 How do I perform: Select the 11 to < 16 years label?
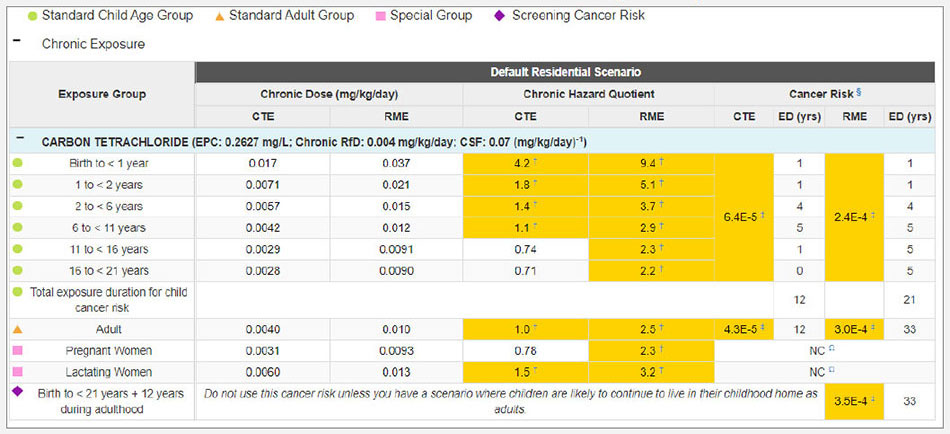tap(108, 250)
